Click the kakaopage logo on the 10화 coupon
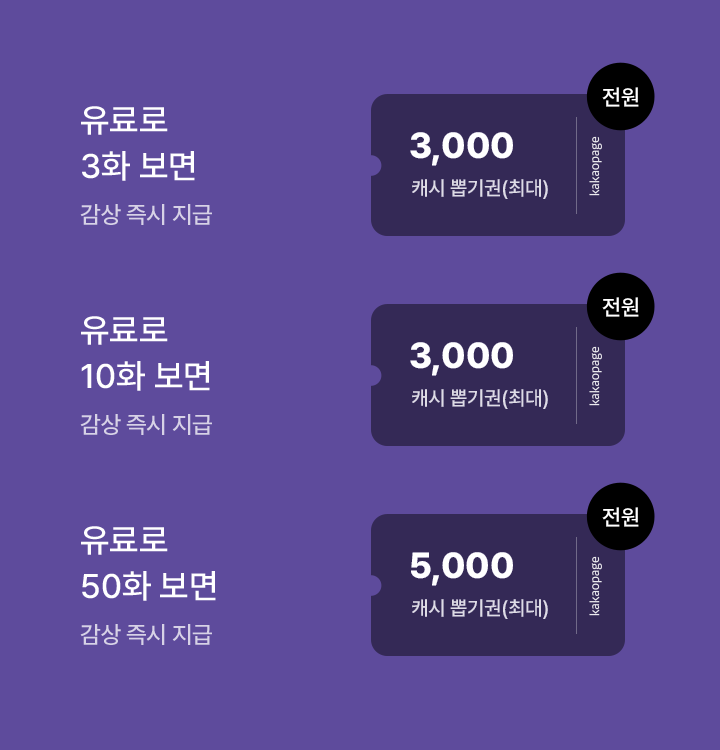This screenshot has height=750, width=720. click(x=595, y=376)
